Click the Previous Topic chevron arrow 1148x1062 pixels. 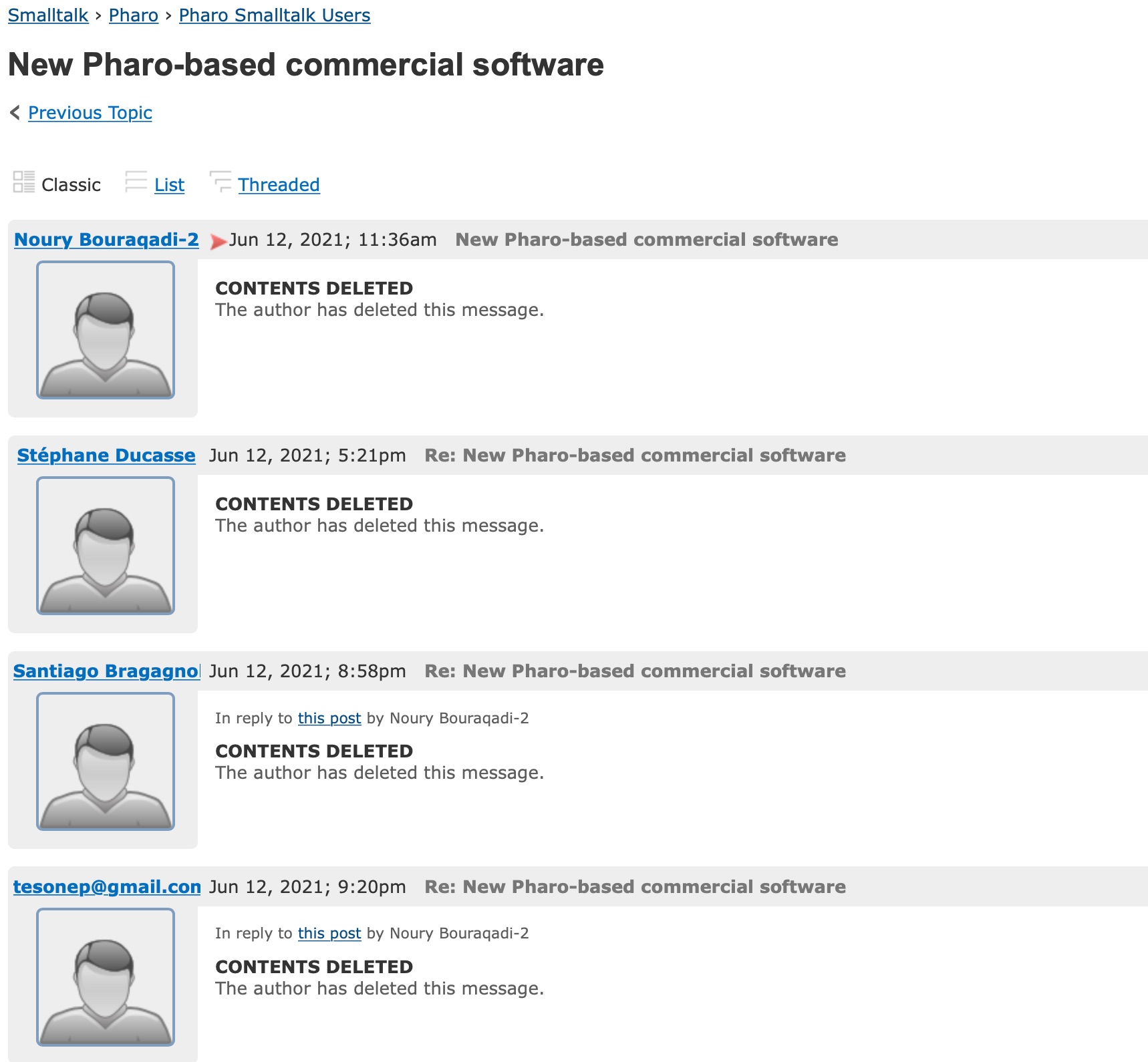pyautogui.click(x=15, y=113)
